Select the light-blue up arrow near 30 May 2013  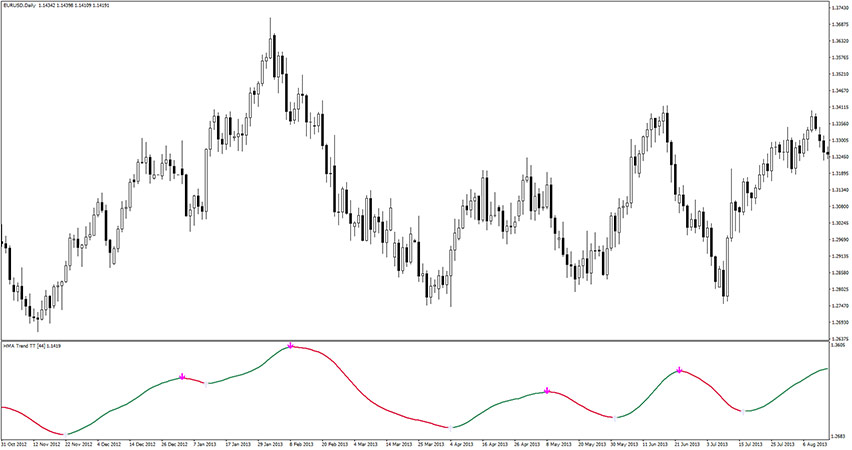615,418
